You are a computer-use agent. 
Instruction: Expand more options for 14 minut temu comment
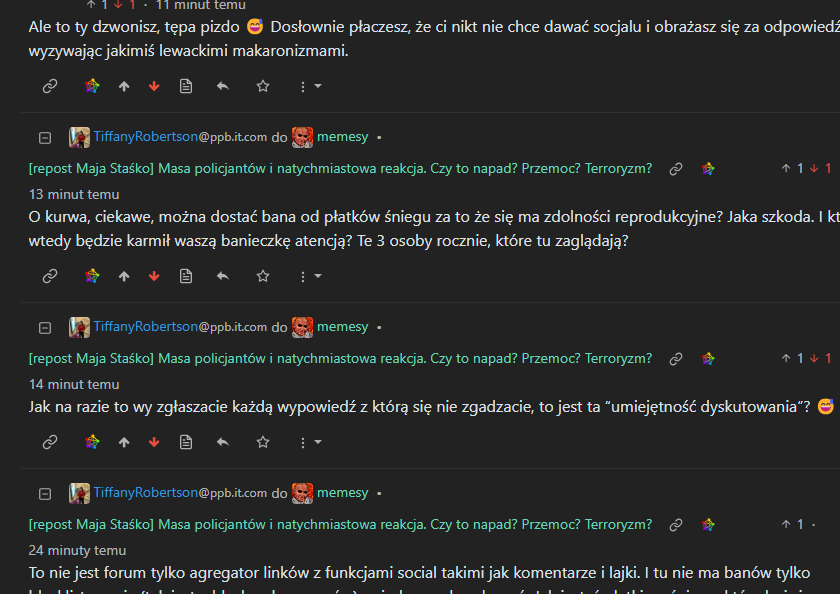coord(310,442)
